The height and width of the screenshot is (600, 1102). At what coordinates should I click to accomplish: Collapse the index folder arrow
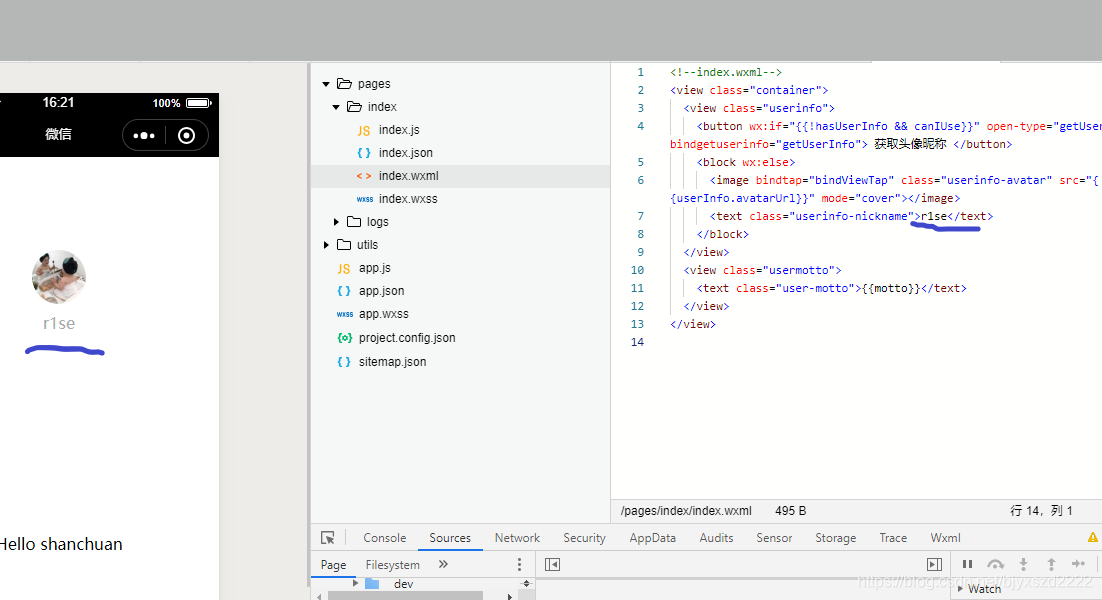(x=336, y=107)
